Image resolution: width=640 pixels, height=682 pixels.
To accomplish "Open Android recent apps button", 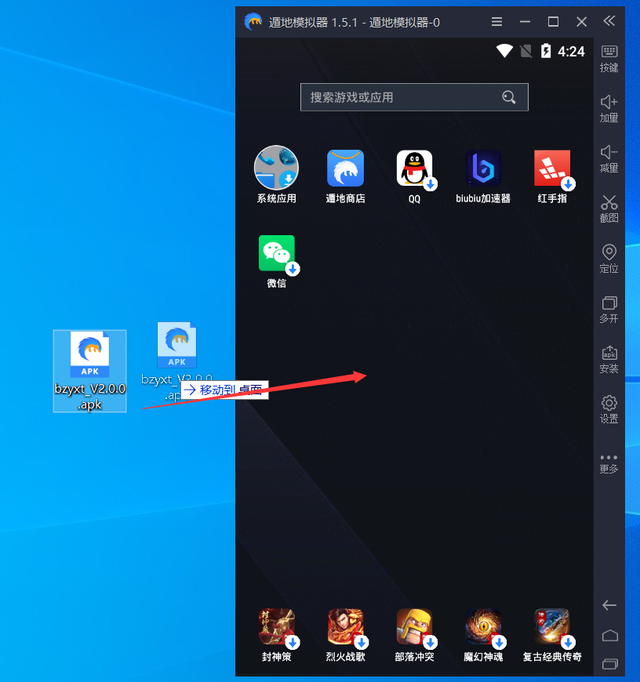I will pyautogui.click(x=610, y=664).
